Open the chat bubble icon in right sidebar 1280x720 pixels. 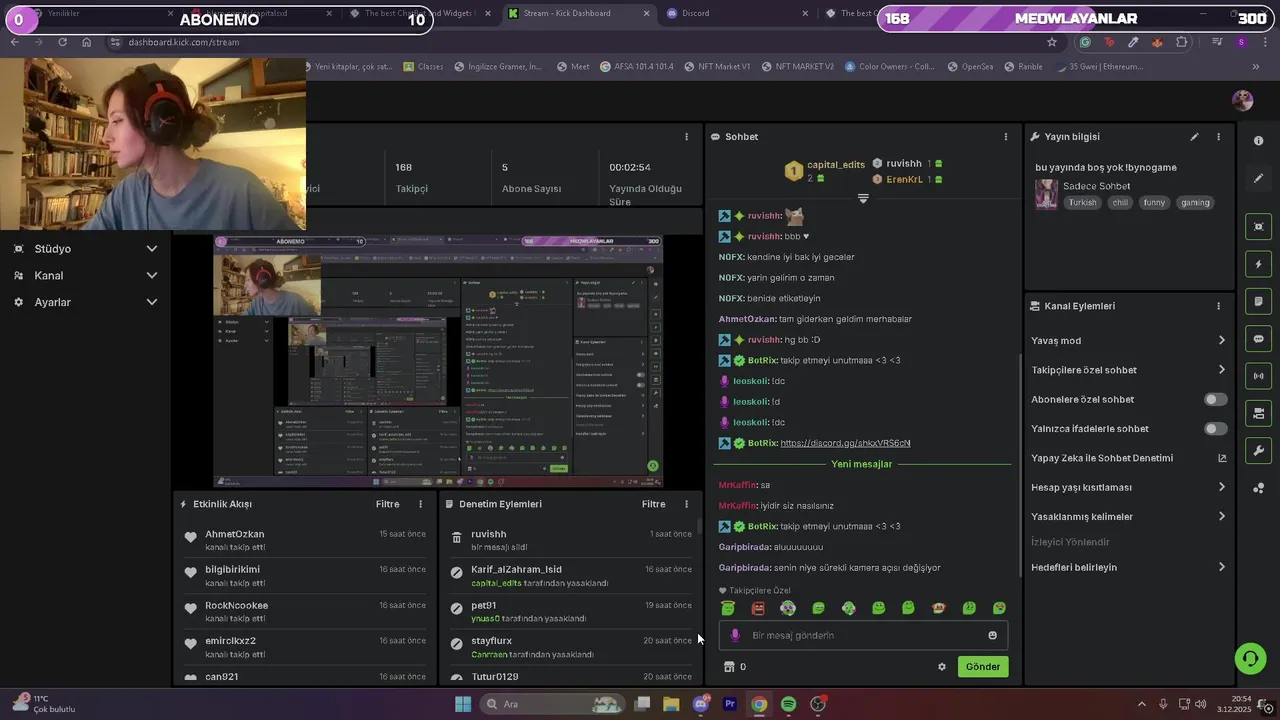coord(1258,339)
